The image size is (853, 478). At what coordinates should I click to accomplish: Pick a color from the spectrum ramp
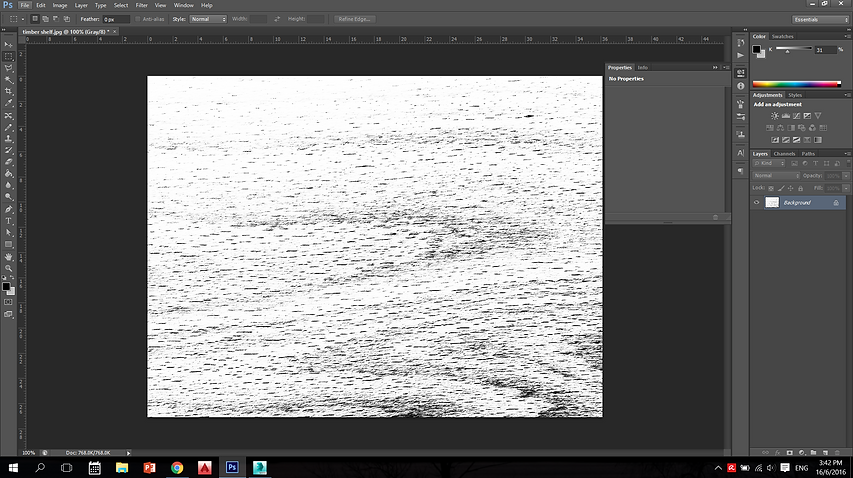pos(796,84)
